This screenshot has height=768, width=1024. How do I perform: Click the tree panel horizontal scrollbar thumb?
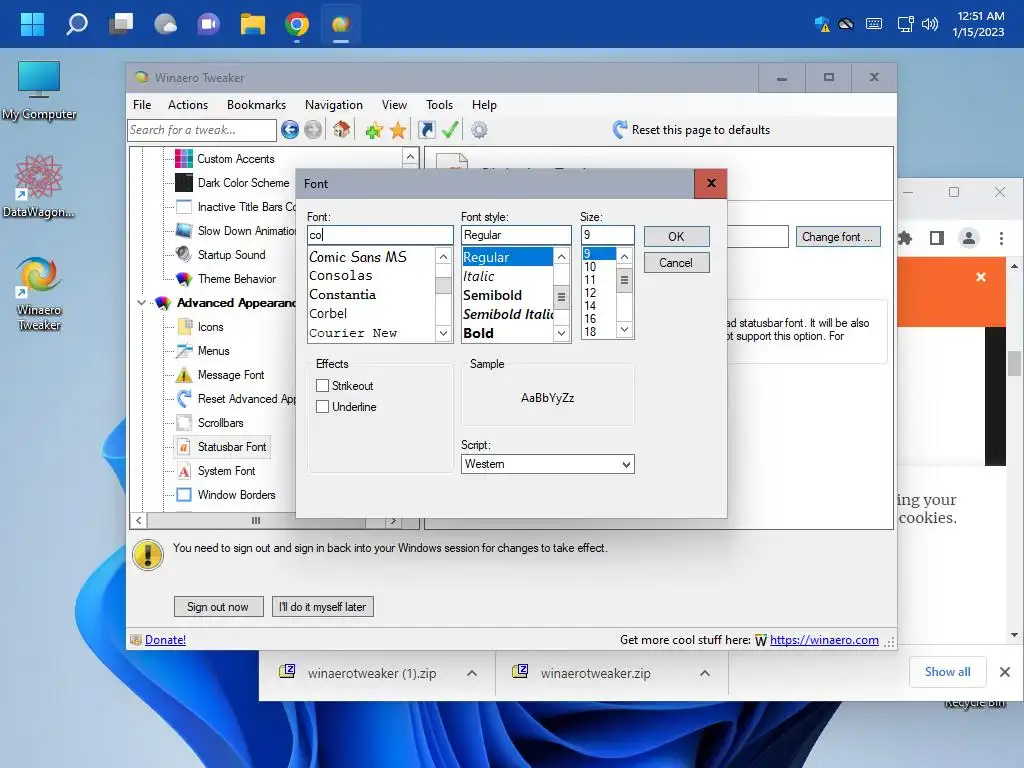256,520
